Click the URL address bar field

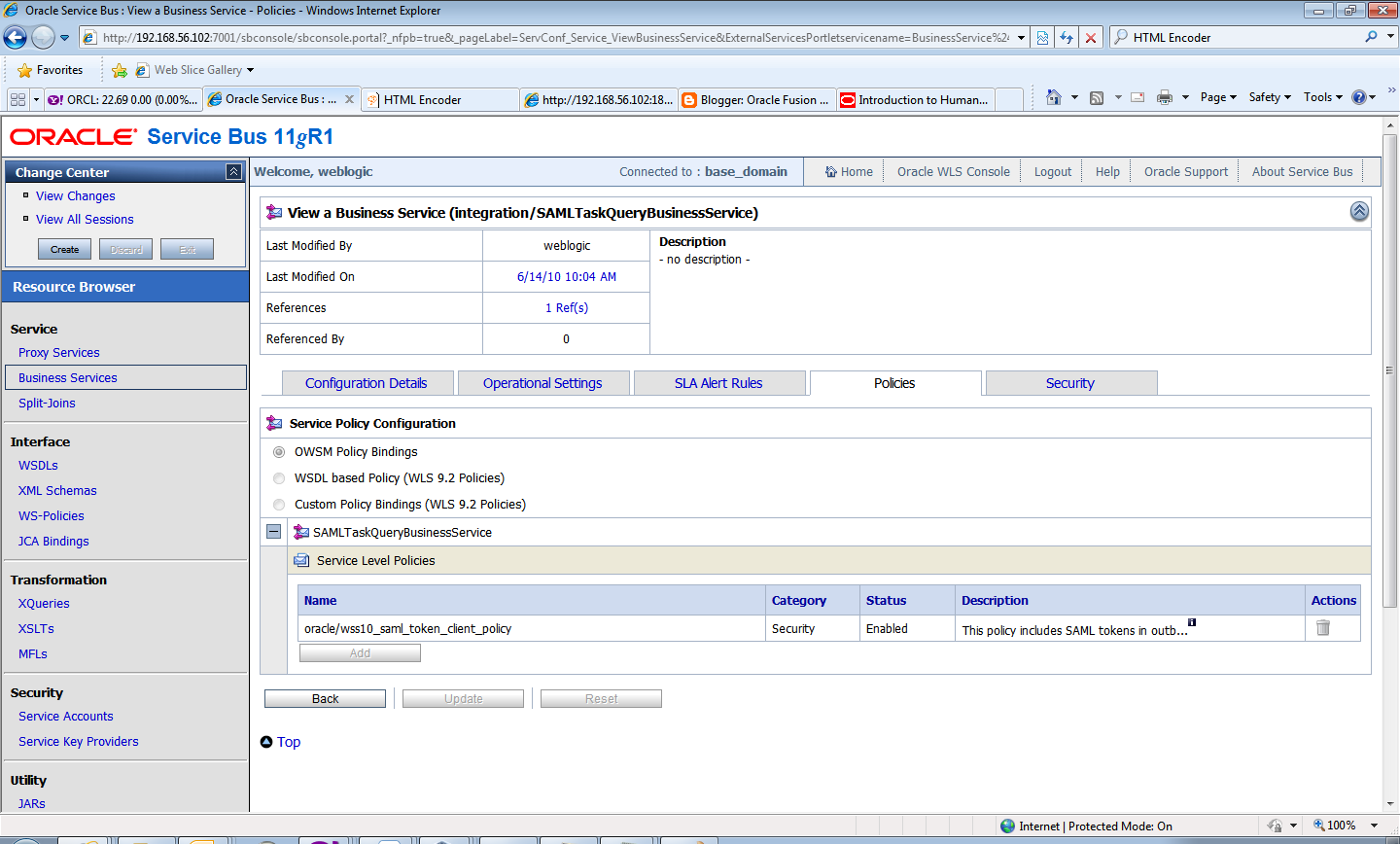pyautogui.click(x=556, y=38)
